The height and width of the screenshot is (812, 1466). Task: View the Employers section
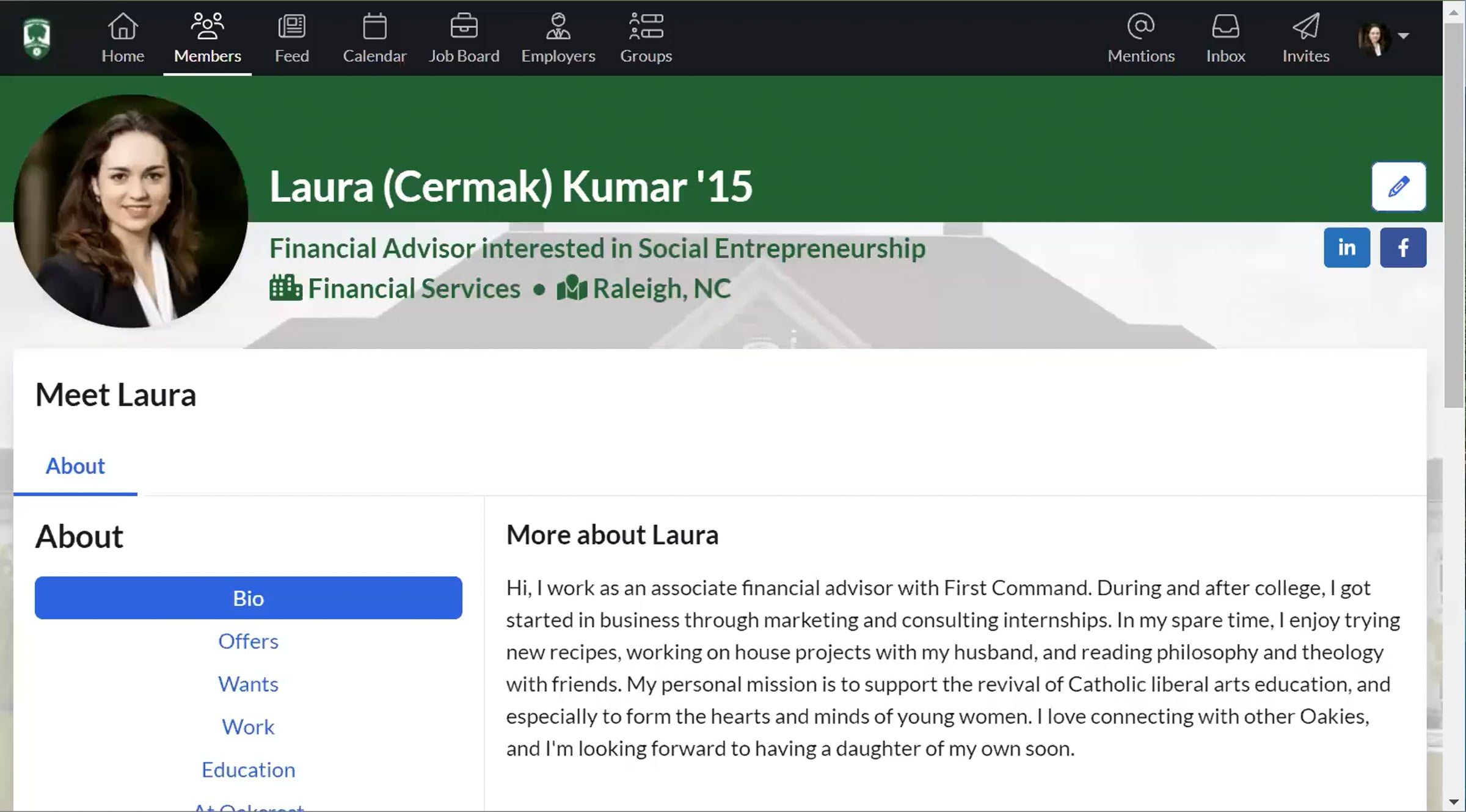click(x=558, y=38)
